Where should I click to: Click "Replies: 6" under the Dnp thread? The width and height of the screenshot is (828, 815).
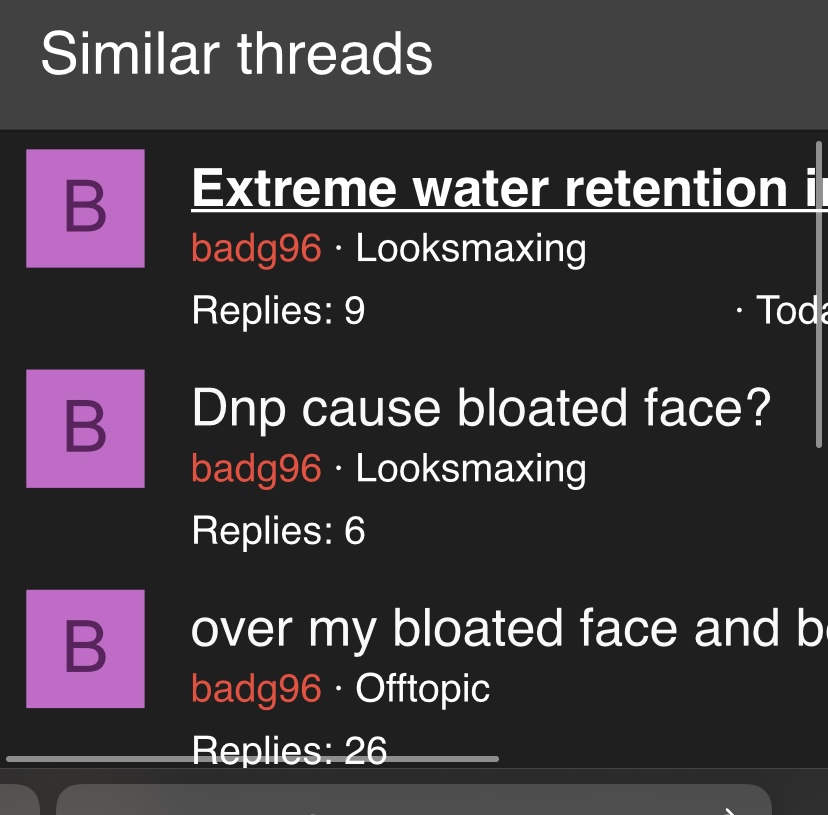click(x=278, y=530)
